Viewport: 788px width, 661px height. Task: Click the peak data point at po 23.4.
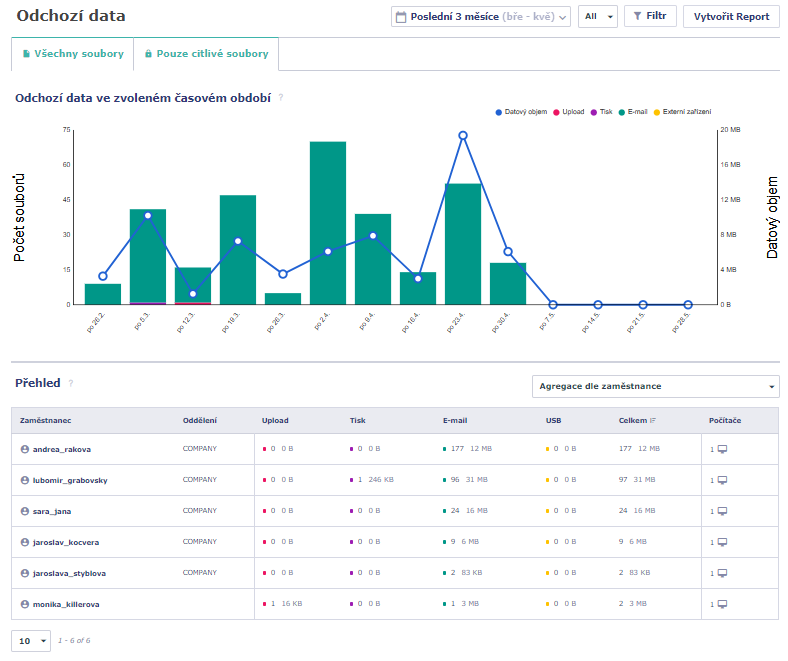click(463, 136)
